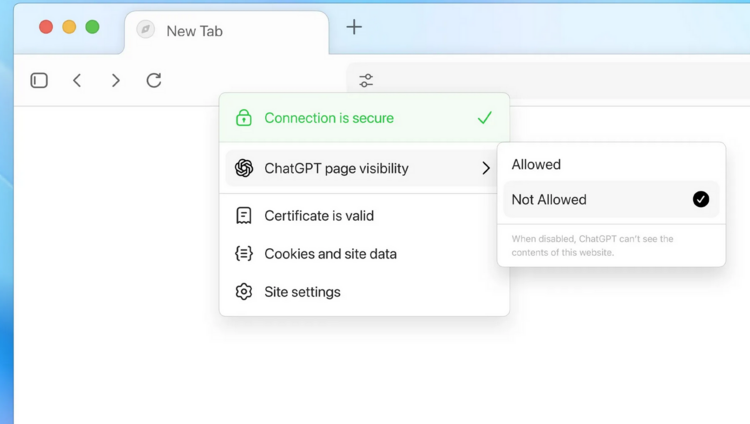The width and height of the screenshot is (750, 424).
Task: Click the green lock icon
Action: [x=244, y=118]
